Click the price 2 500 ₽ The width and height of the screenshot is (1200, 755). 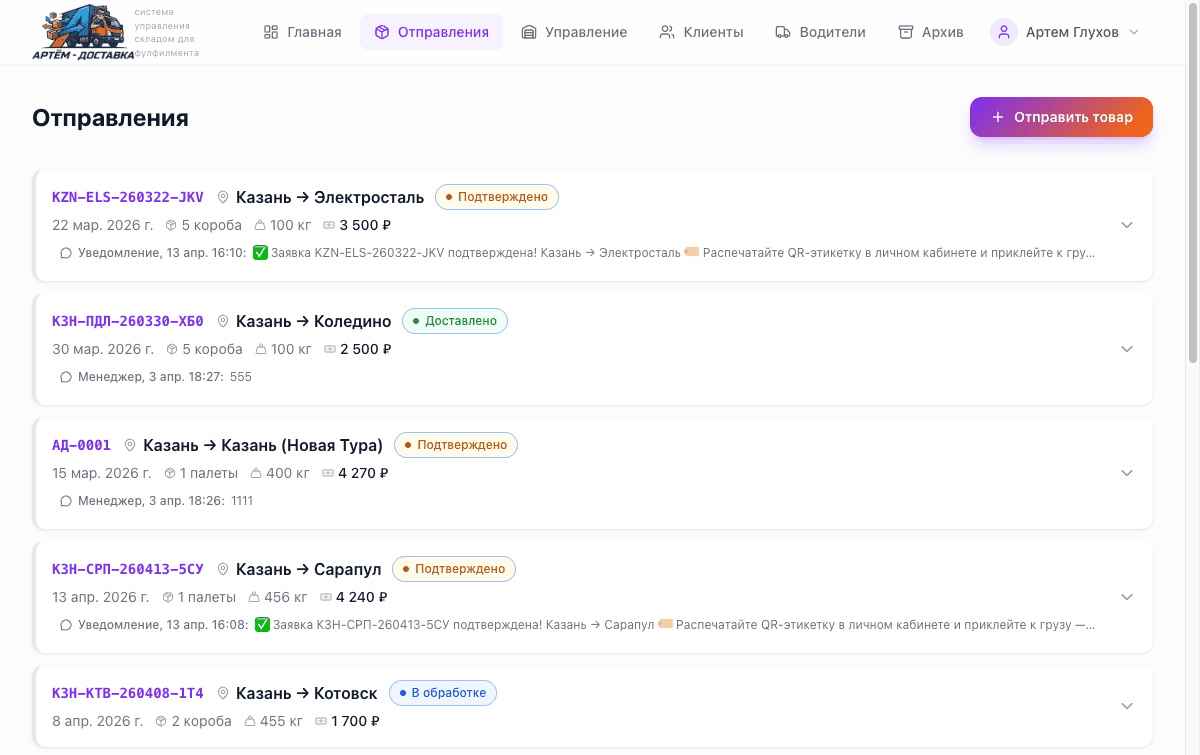(x=365, y=349)
